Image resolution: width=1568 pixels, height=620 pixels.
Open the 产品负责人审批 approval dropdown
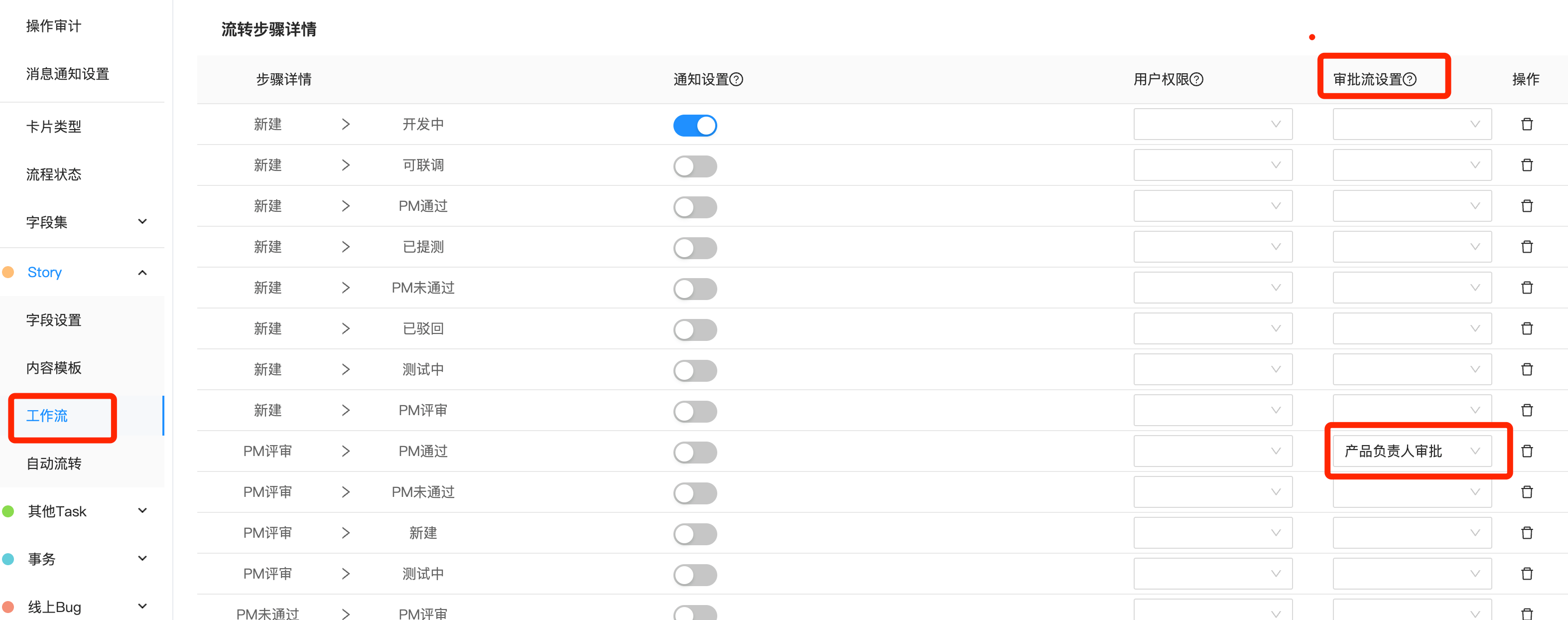tap(1412, 452)
